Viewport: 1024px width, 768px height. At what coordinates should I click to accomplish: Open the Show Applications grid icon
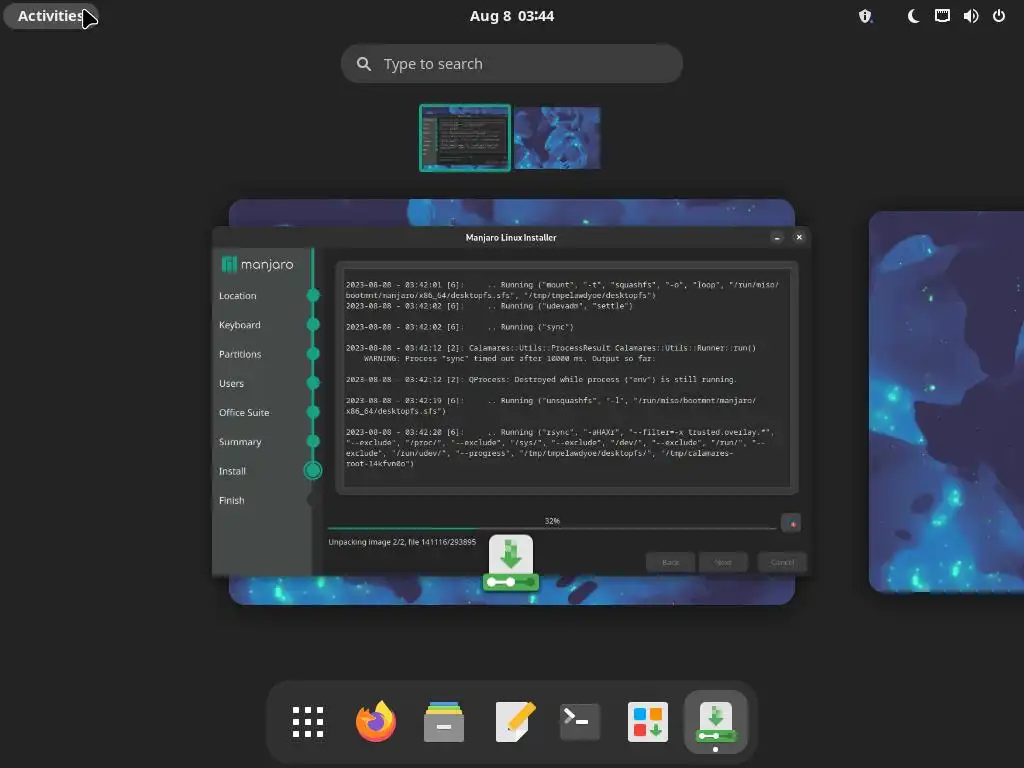coord(308,722)
